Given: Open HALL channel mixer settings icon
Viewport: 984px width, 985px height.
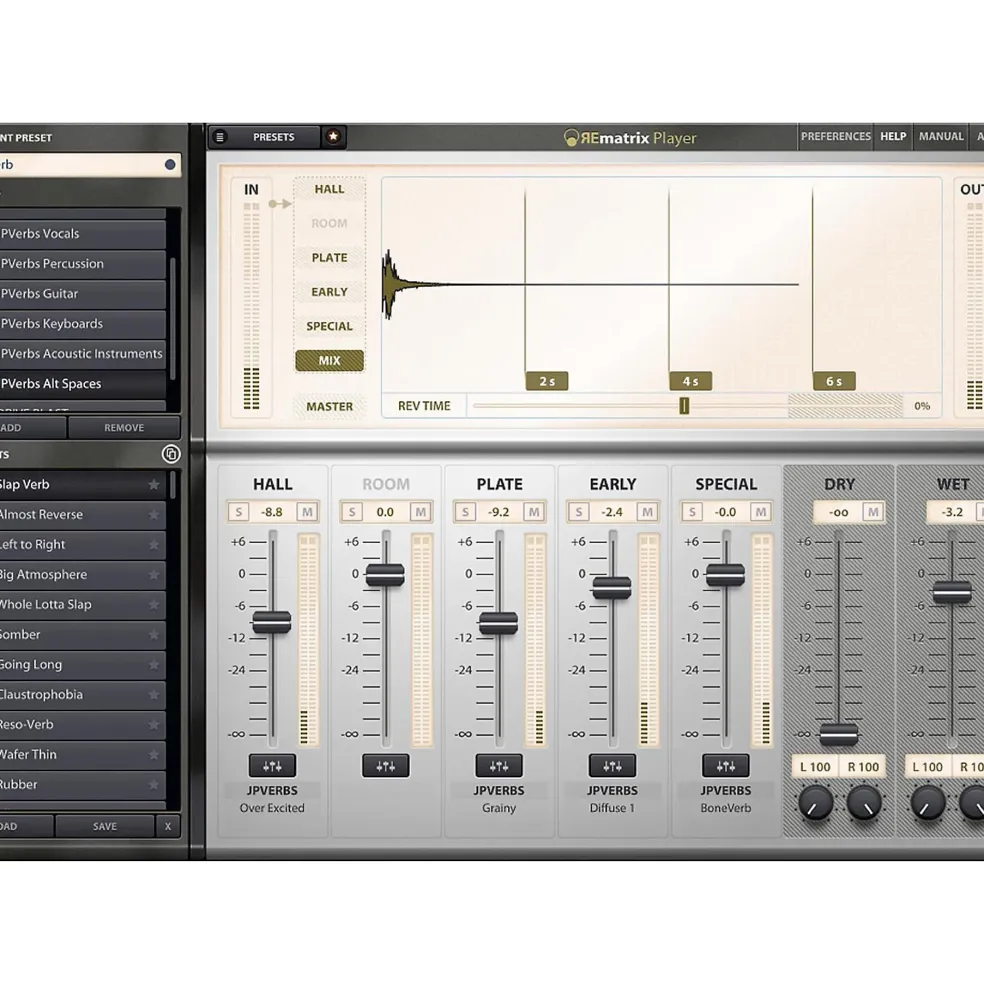Looking at the screenshot, I should click(272, 766).
